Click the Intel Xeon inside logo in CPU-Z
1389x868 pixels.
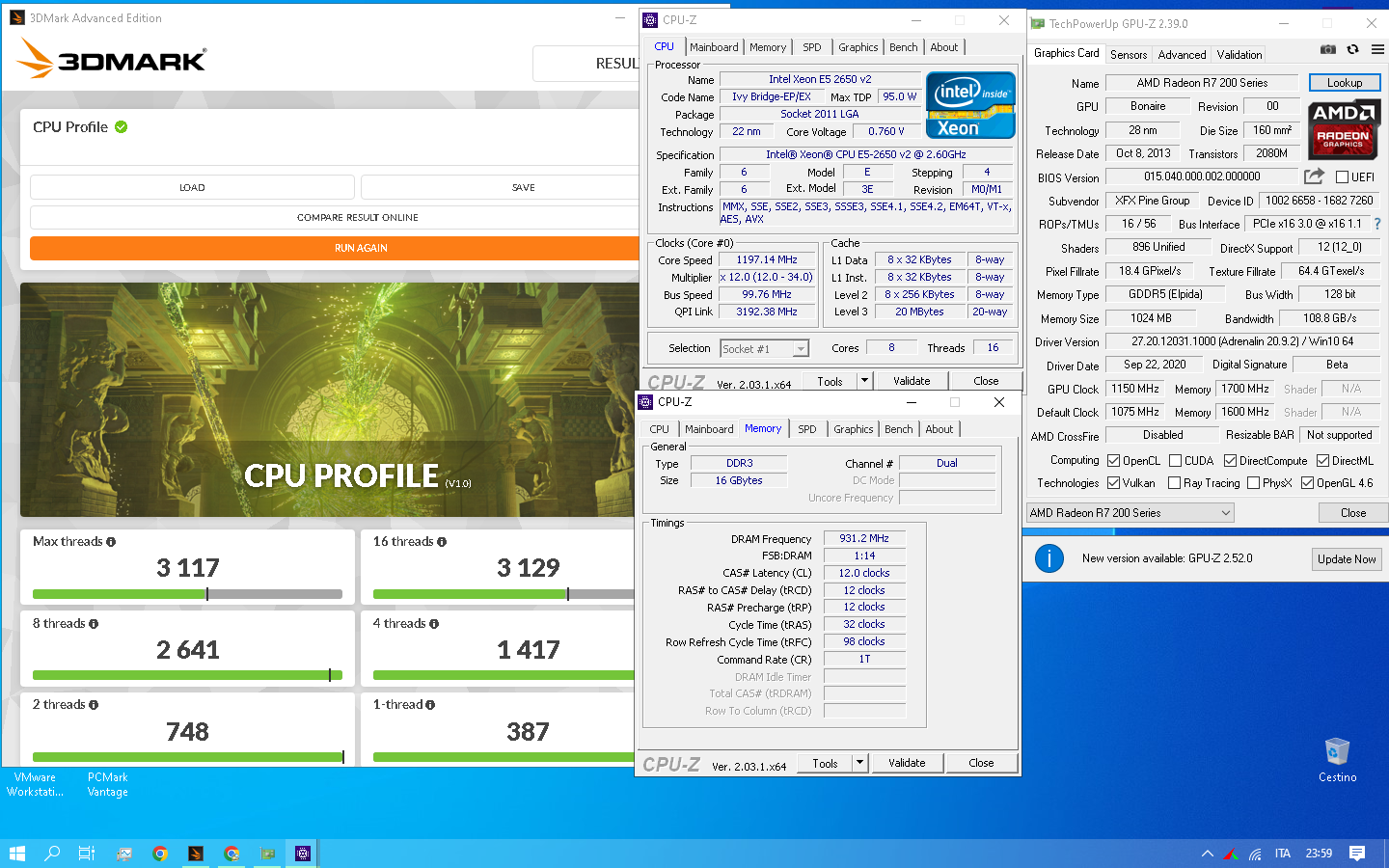970,105
